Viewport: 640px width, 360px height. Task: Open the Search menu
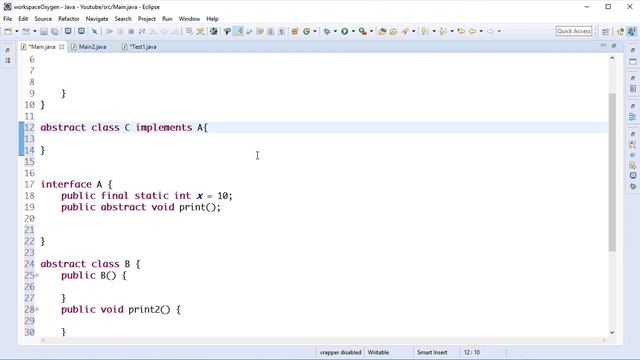(123, 19)
